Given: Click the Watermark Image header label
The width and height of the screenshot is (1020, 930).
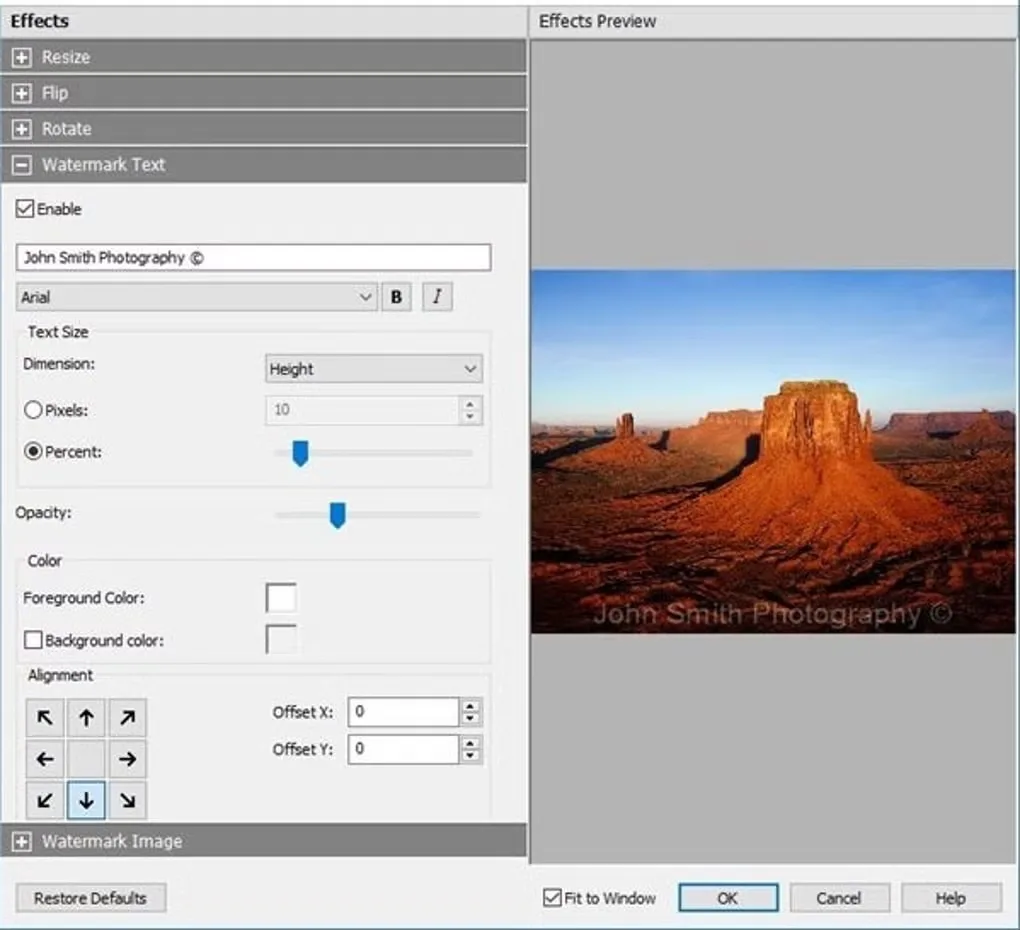Looking at the screenshot, I should [112, 842].
